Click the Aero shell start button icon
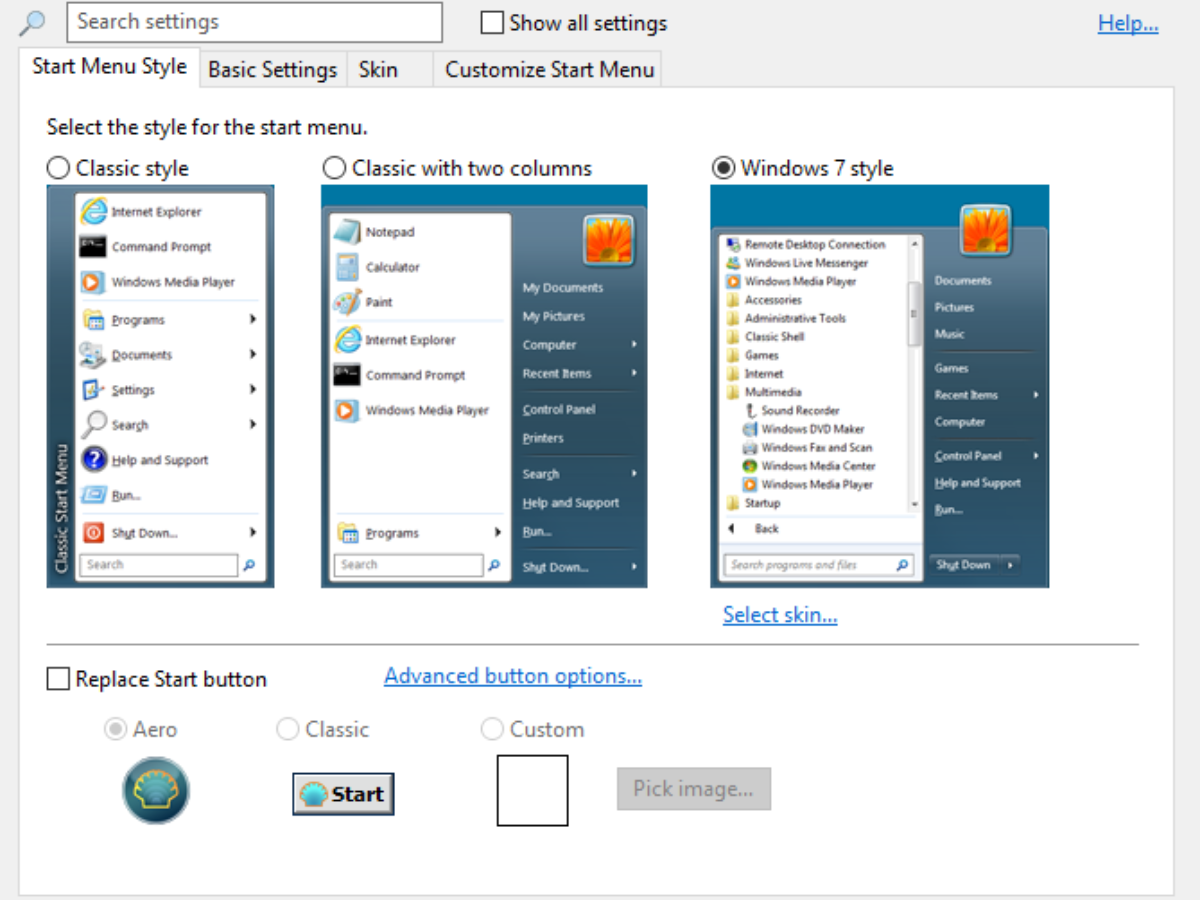The height and width of the screenshot is (900, 1200). tap(156, 790)
